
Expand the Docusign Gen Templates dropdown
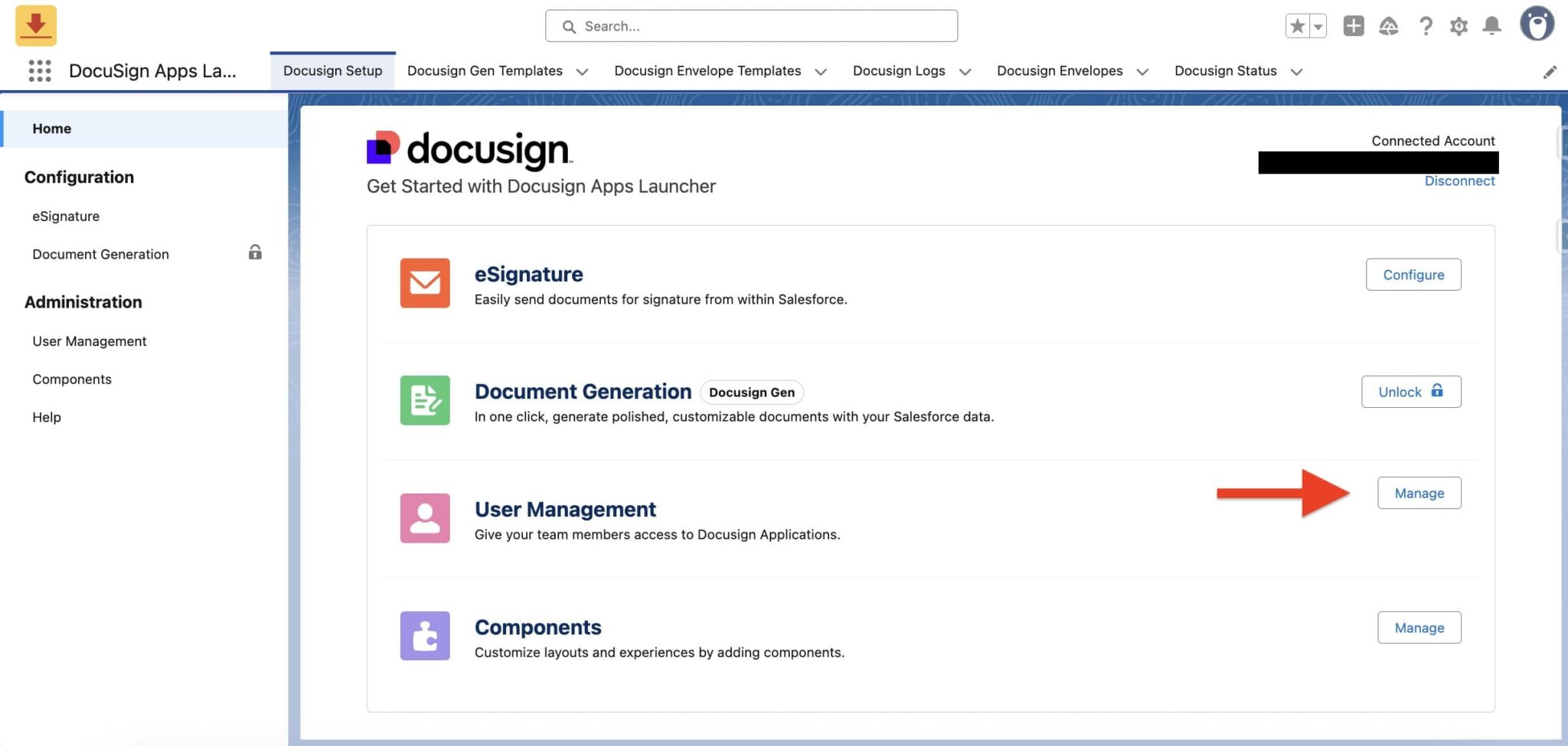583,71
